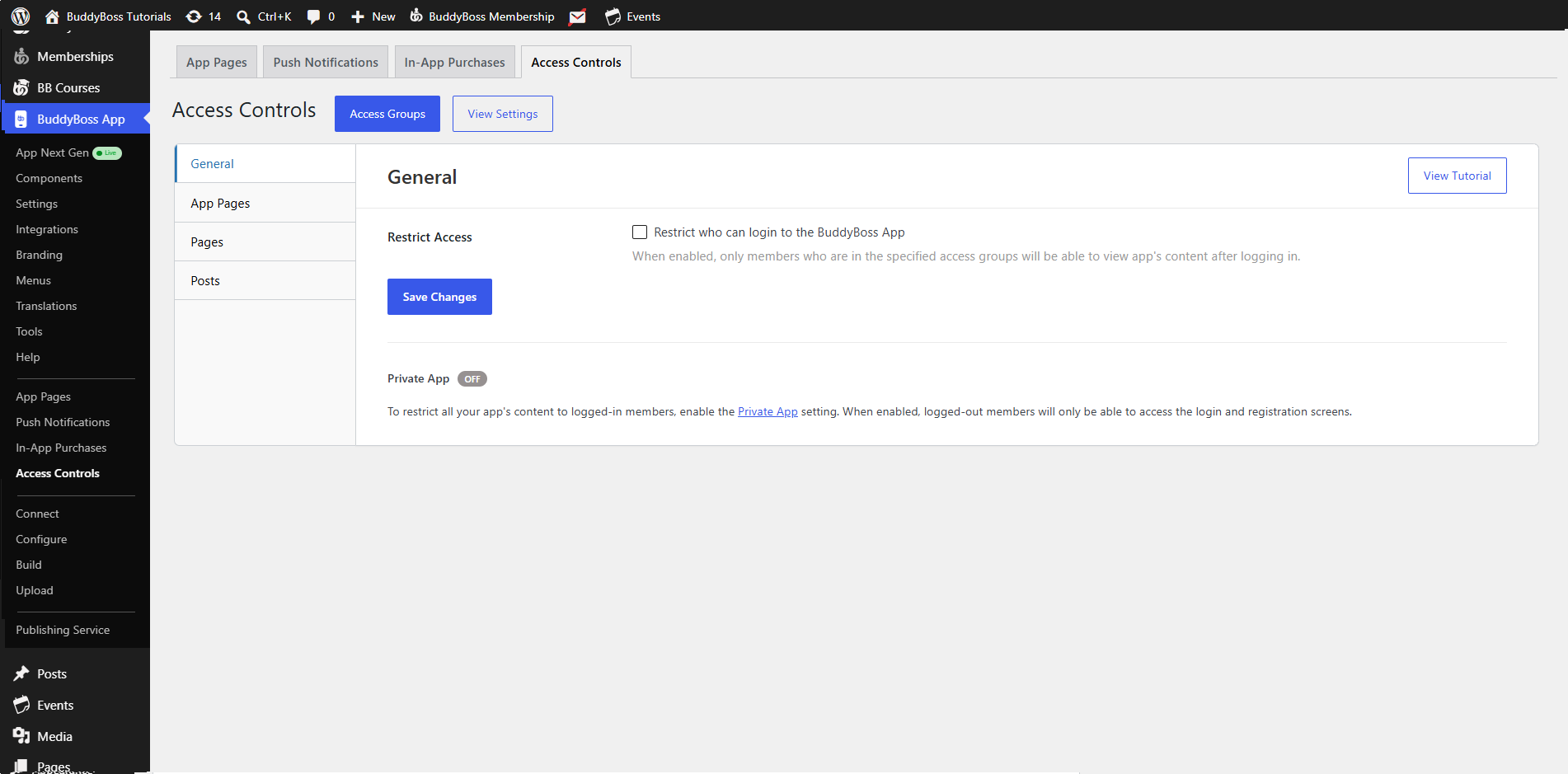
Task: Open Components submenu item
Action: coord(49,178)
